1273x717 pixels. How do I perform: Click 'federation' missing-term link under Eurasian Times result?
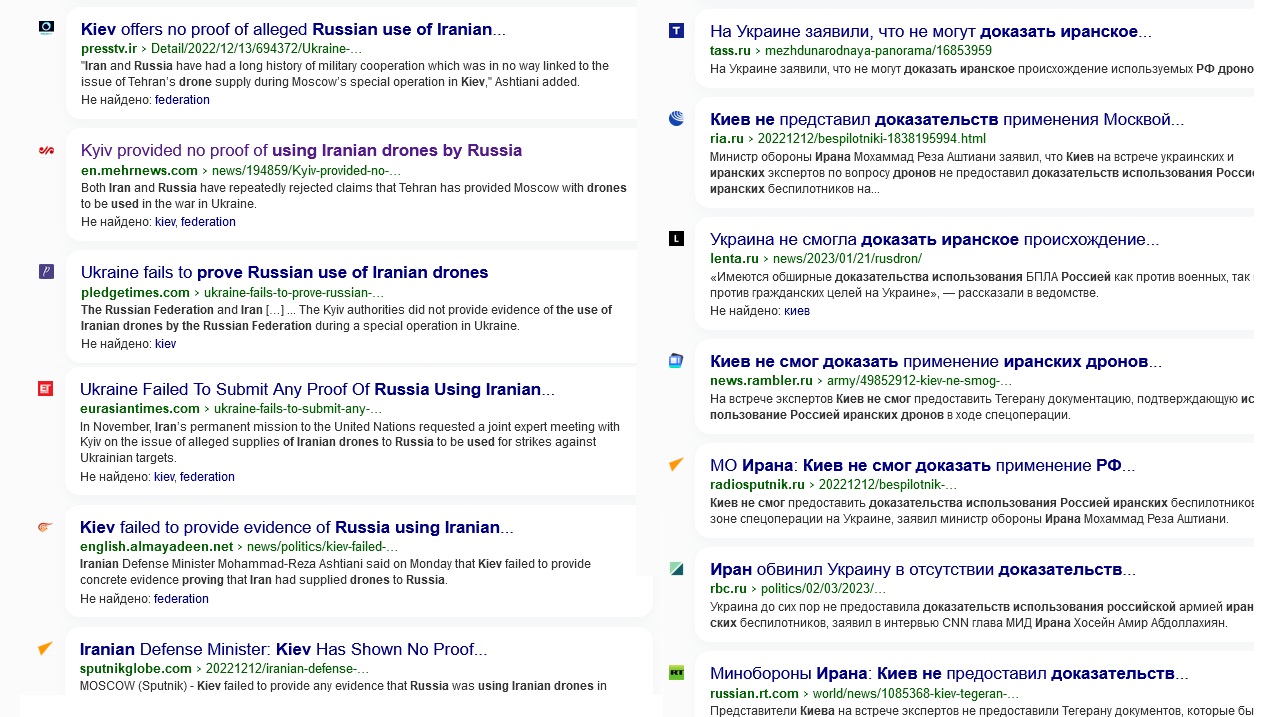click(x=207, y=477)
